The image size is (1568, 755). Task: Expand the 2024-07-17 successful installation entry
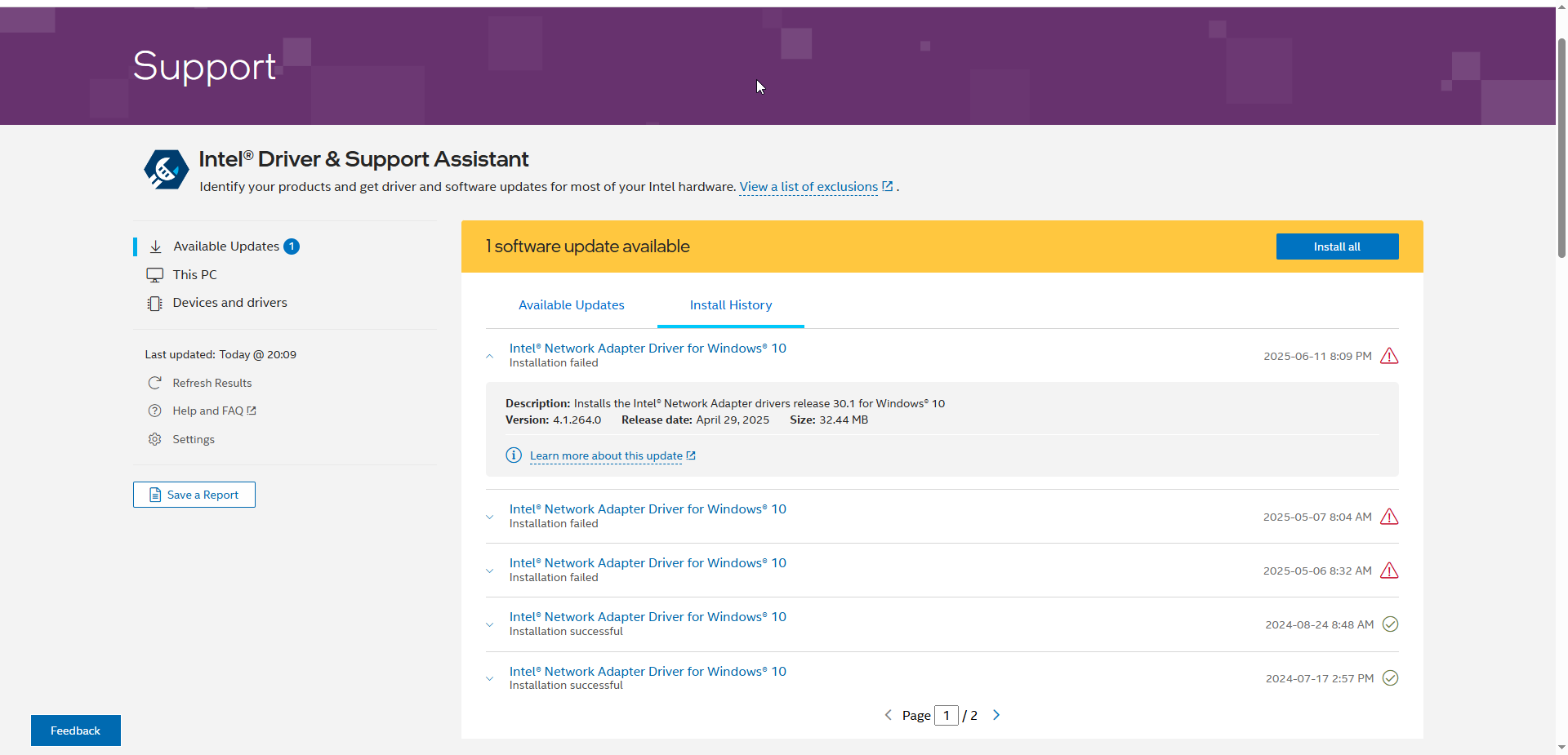click(x=490, y=678)
